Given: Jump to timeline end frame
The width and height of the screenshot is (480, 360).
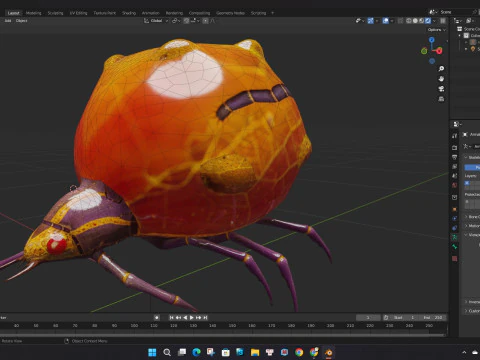Looking at the screenshot, I should tap(205, 318).
